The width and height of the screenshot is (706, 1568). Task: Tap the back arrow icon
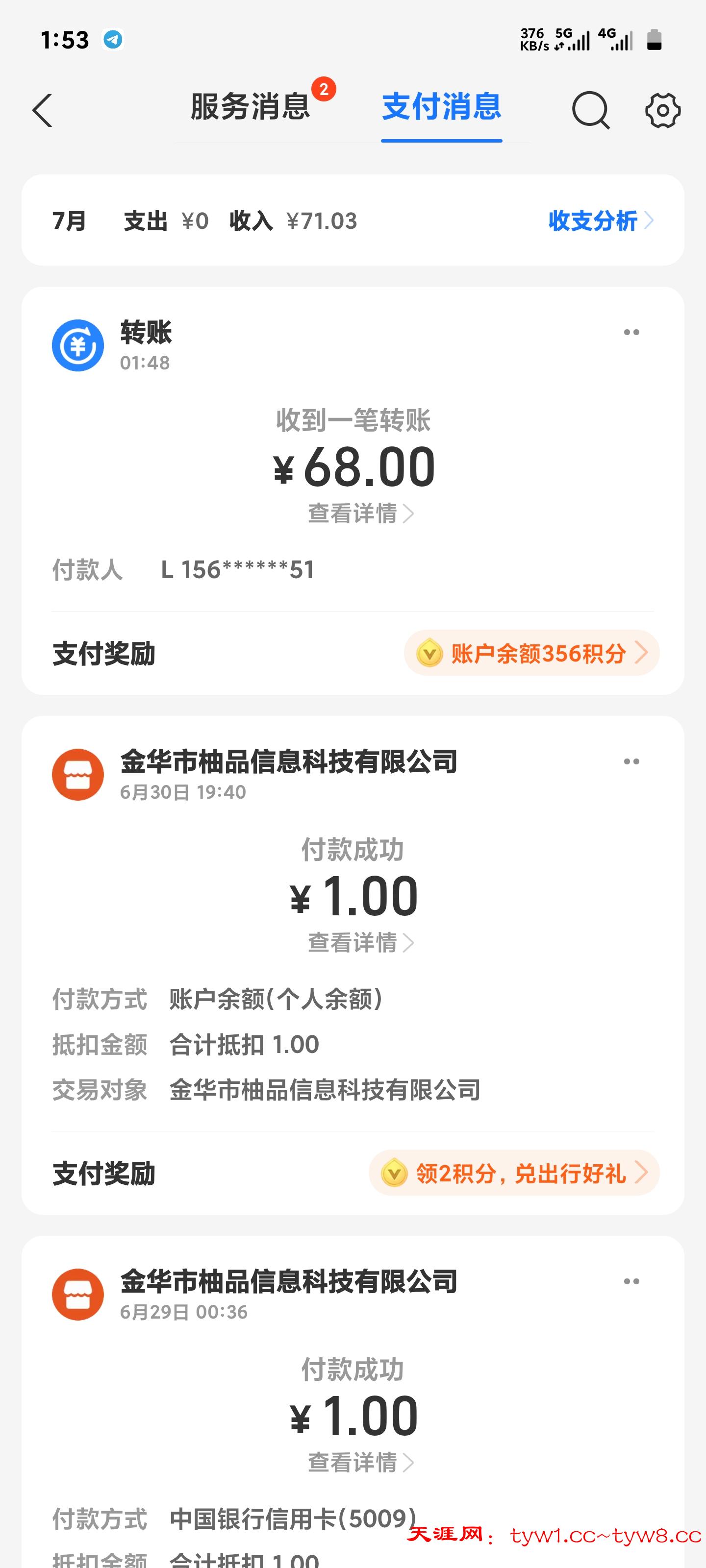[x=43, y=110]
